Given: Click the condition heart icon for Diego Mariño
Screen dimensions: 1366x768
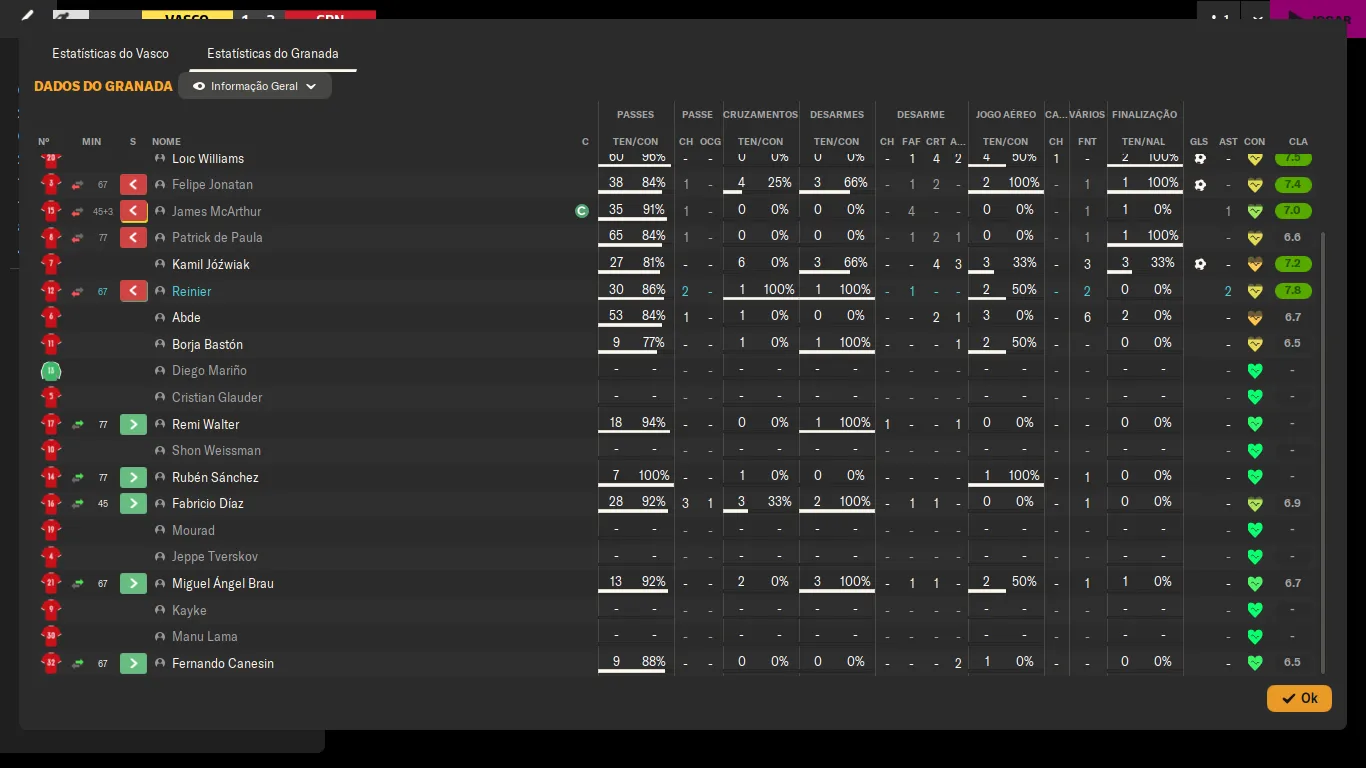Looking at the screenshot, I should click(x=1255, y=371).
